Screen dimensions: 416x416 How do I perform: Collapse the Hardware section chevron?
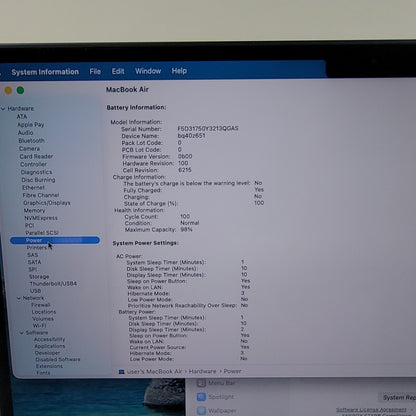point(3,109)
